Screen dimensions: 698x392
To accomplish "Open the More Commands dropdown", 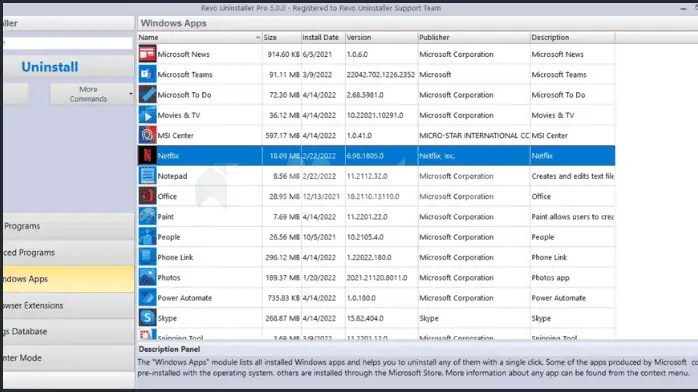I will point(91,94).
